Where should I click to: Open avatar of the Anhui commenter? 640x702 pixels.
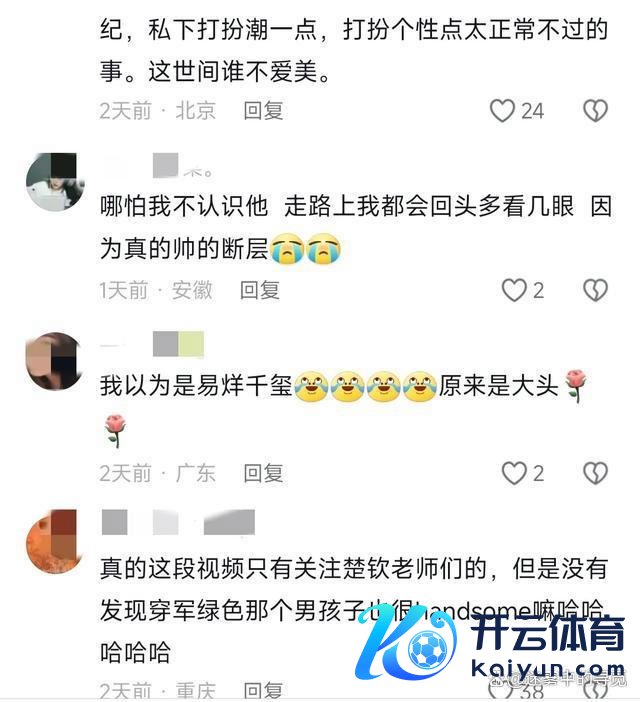[55, 181]
